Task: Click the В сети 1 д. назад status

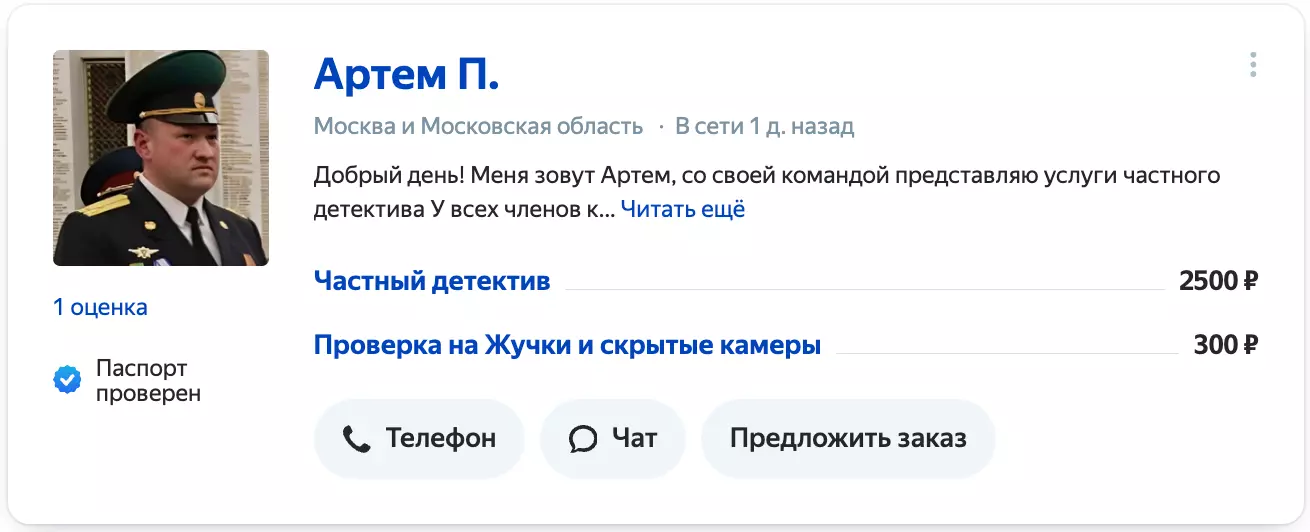Action: point(764,127)
